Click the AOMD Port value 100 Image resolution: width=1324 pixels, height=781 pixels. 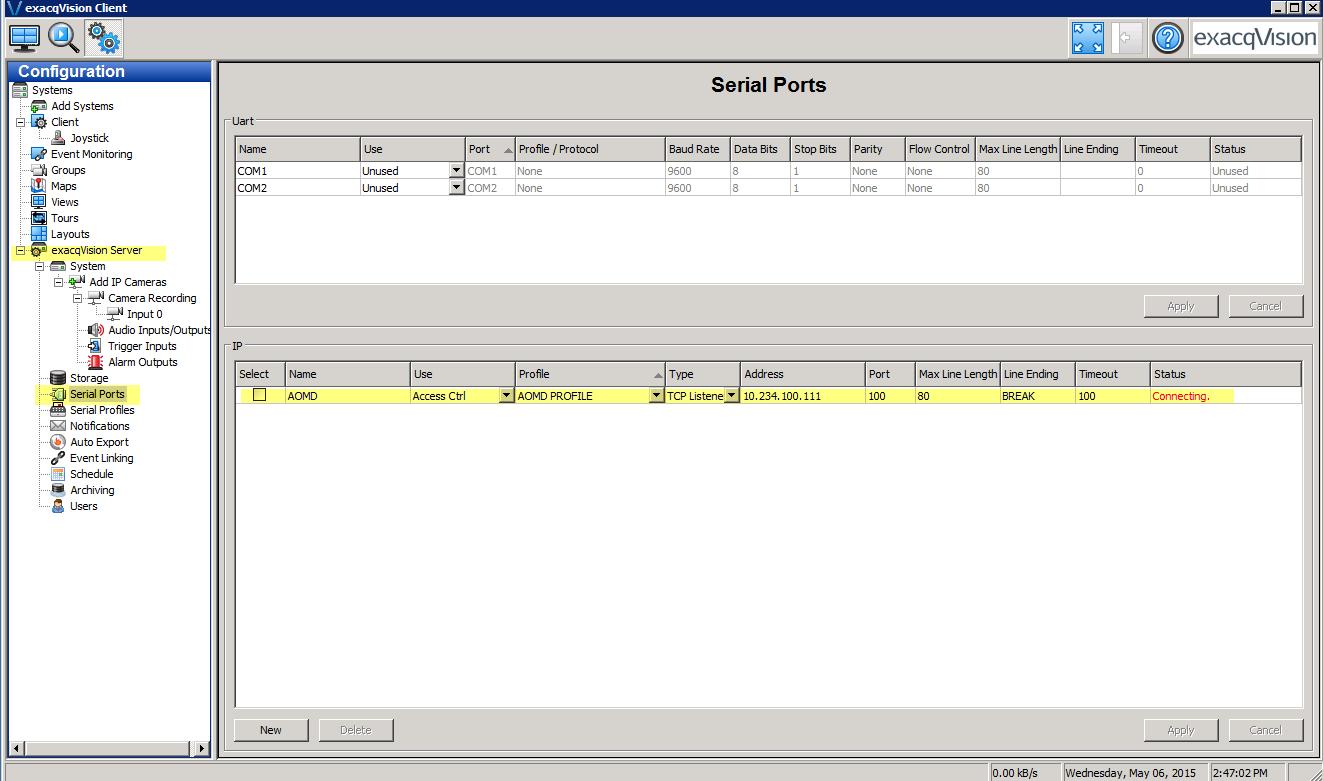[889, 396]
